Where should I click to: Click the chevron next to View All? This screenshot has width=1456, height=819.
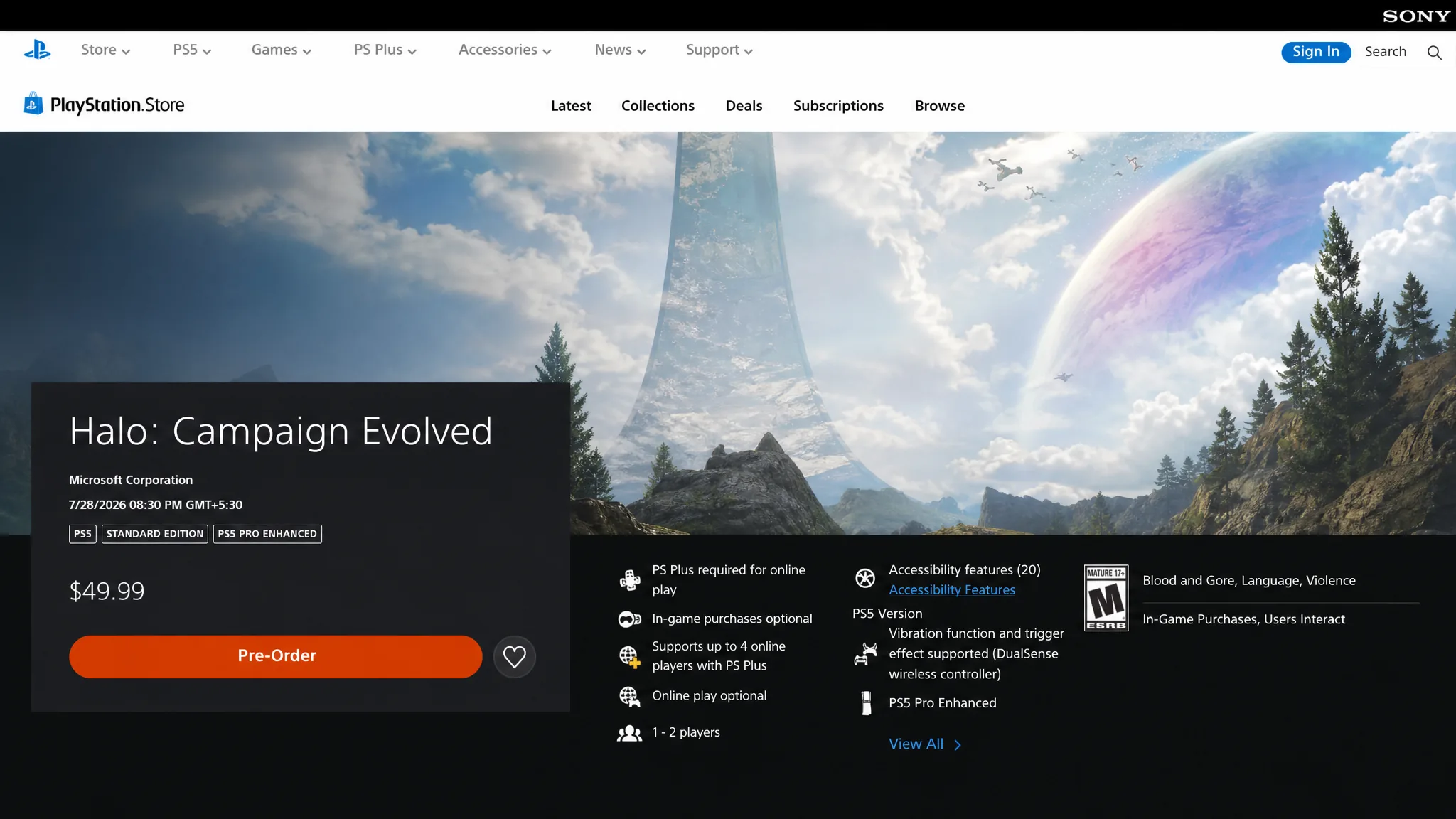958,745
